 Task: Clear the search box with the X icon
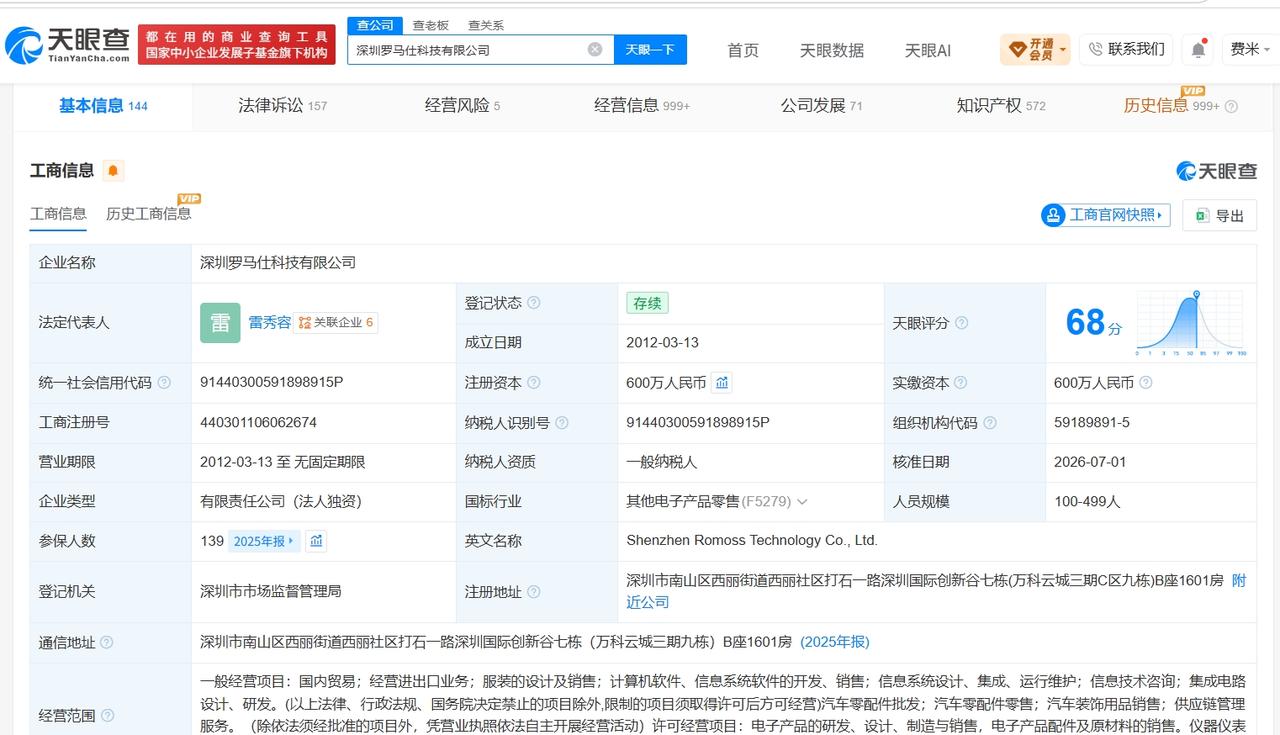coord(595,49)
